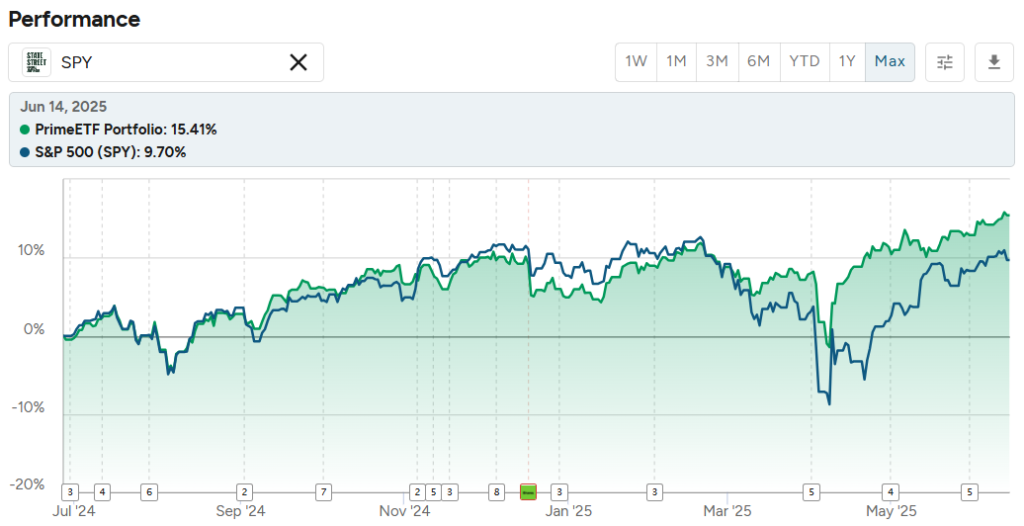
Task: Open the marker 2 above Sep '24
Action: pyautogui.click(x=244, y=492)
